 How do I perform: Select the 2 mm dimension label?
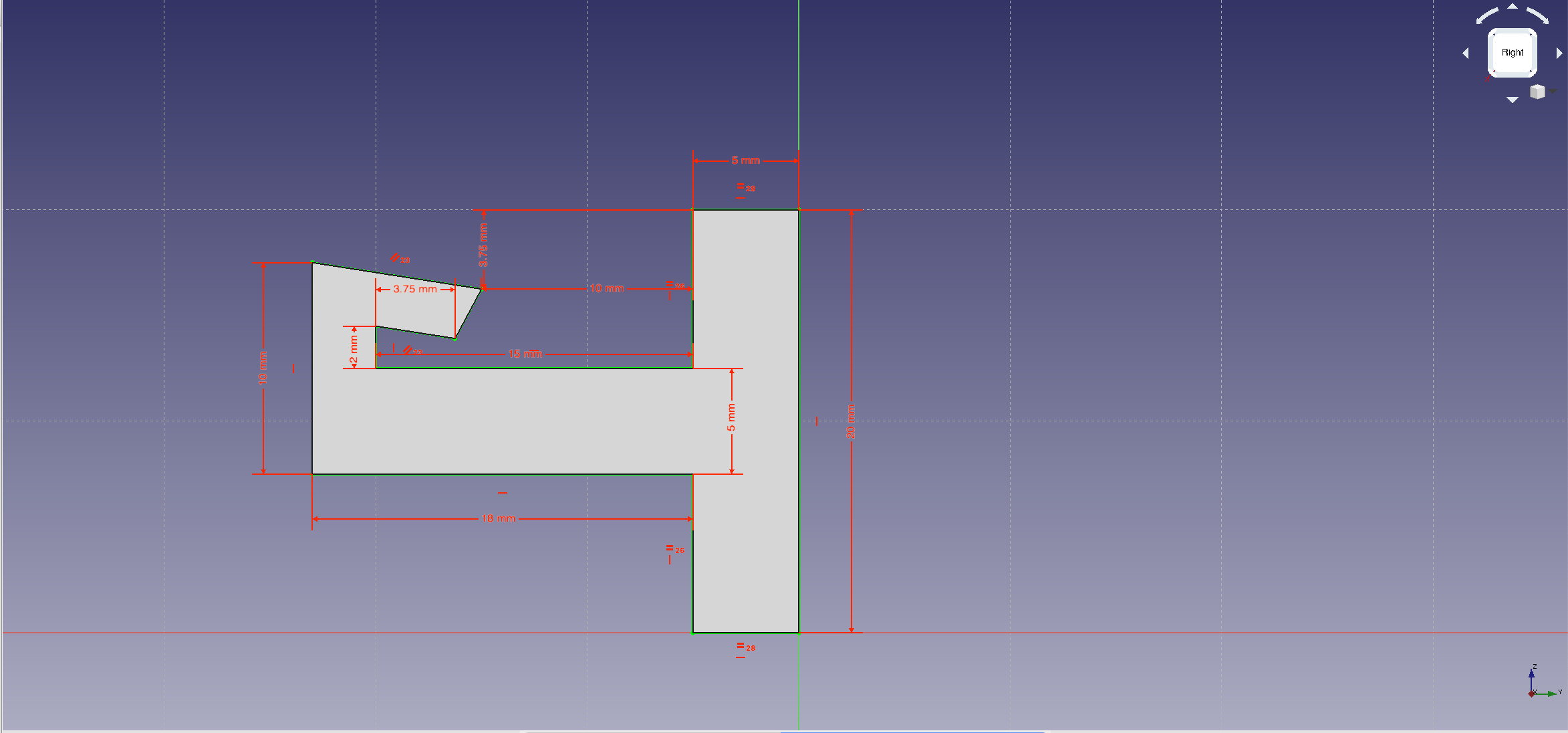pos(354,350)
